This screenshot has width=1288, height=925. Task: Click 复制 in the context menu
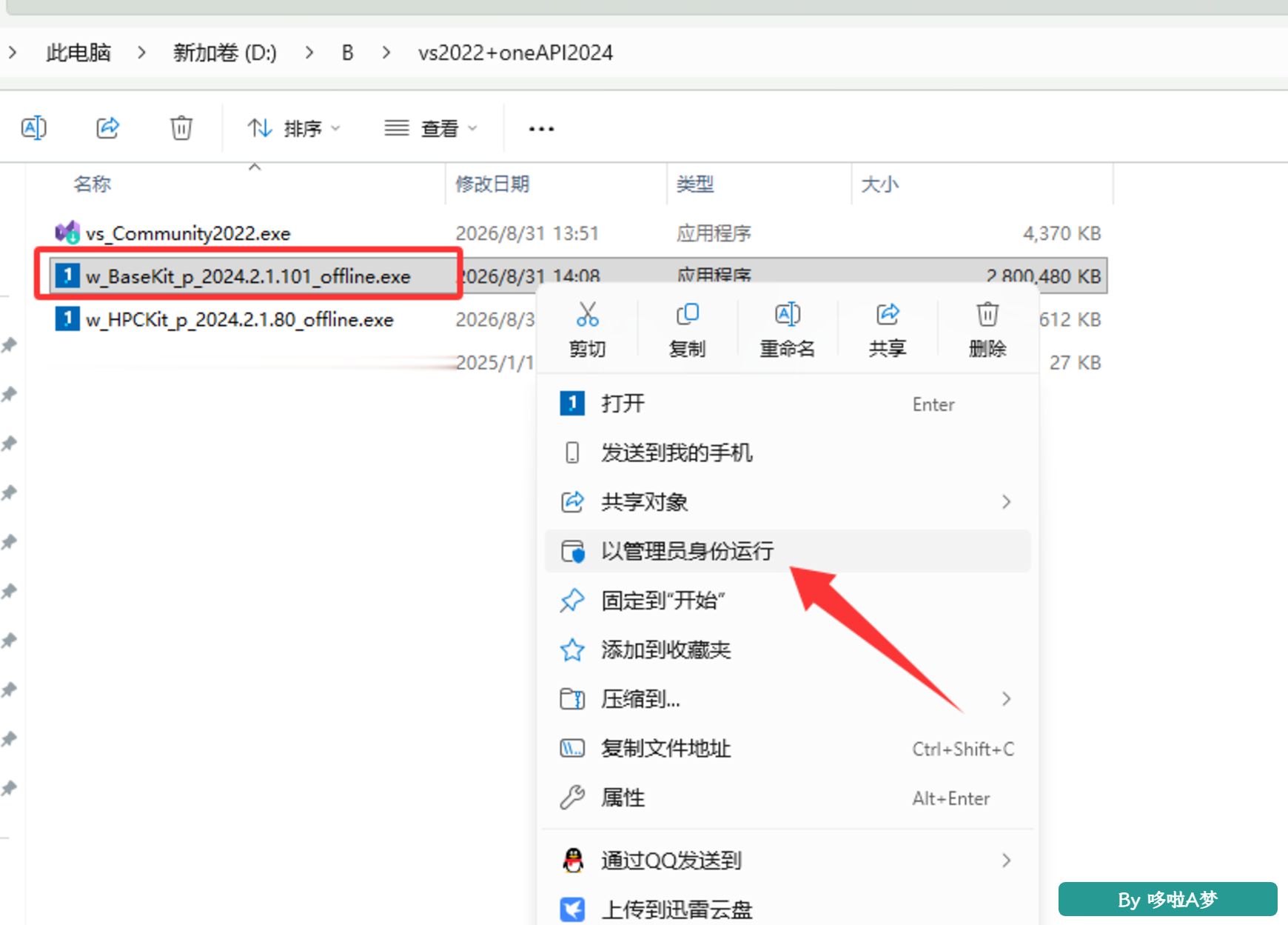click(688, 330)
